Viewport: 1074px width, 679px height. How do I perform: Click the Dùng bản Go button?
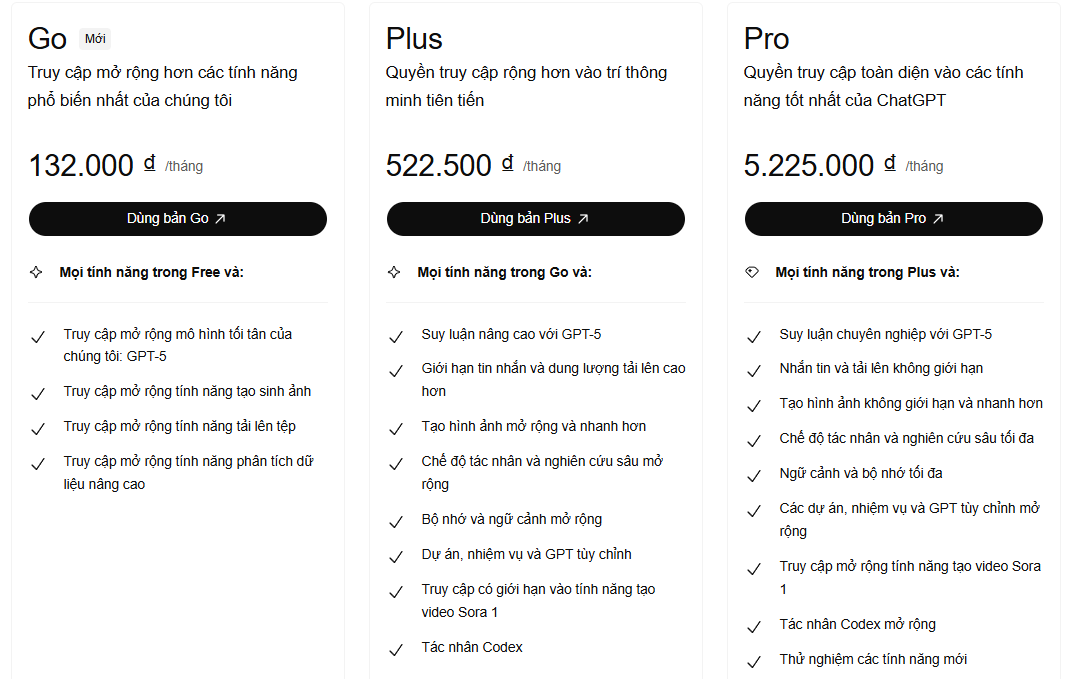coord(177,219)
